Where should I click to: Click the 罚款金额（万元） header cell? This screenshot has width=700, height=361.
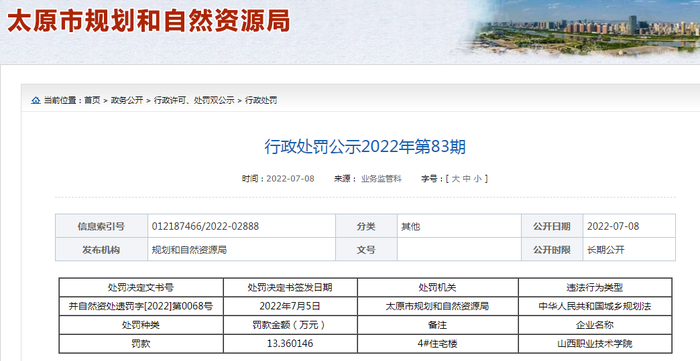[x=290, y=325]
